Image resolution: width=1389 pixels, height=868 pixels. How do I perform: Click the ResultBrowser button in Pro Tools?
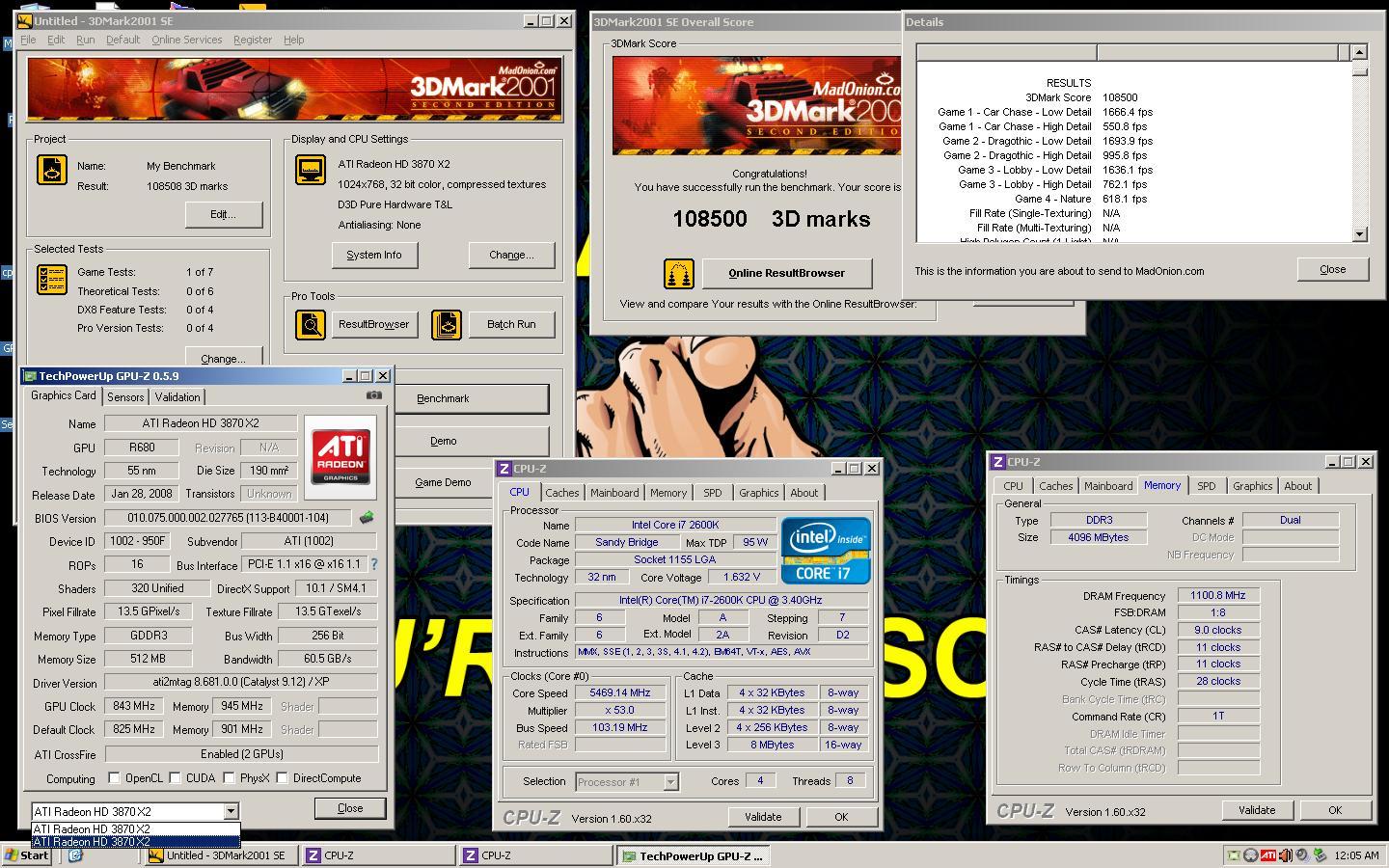374,325
